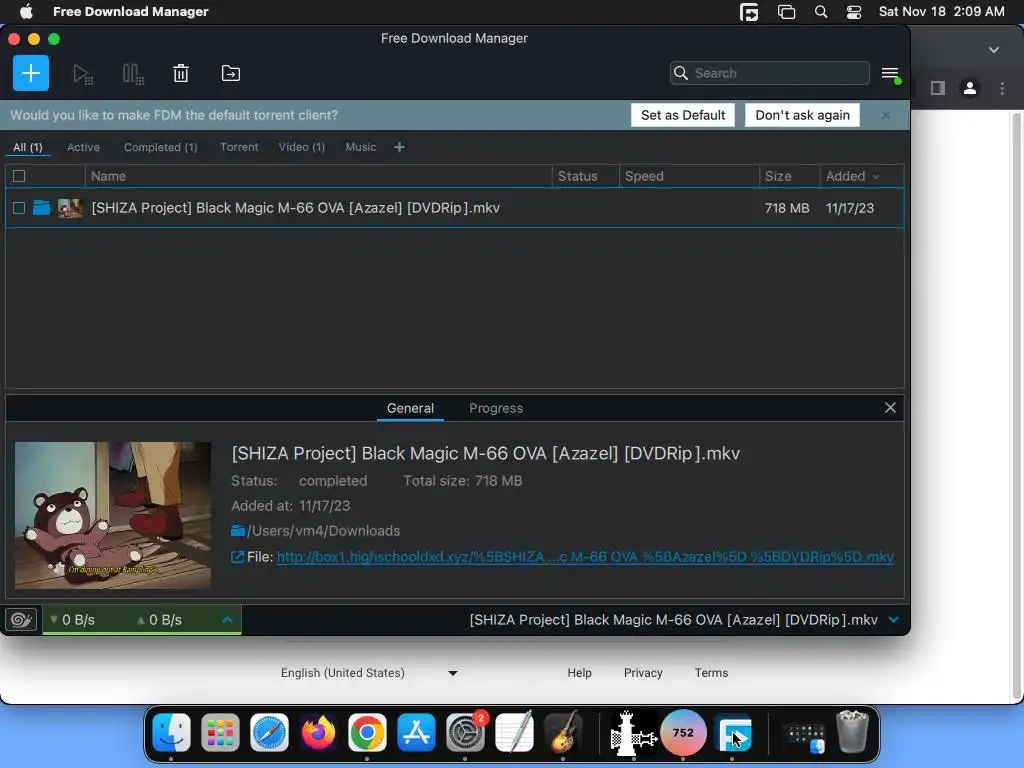
Task: Tick the select-all checkbox in table header
Action: point(19,176)
